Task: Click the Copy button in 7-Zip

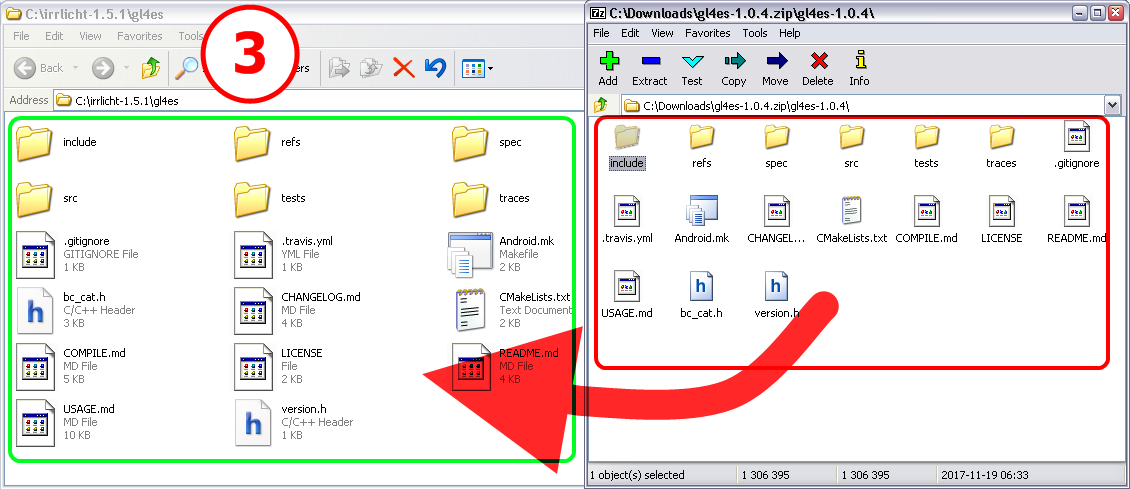Action: [734, 68]
